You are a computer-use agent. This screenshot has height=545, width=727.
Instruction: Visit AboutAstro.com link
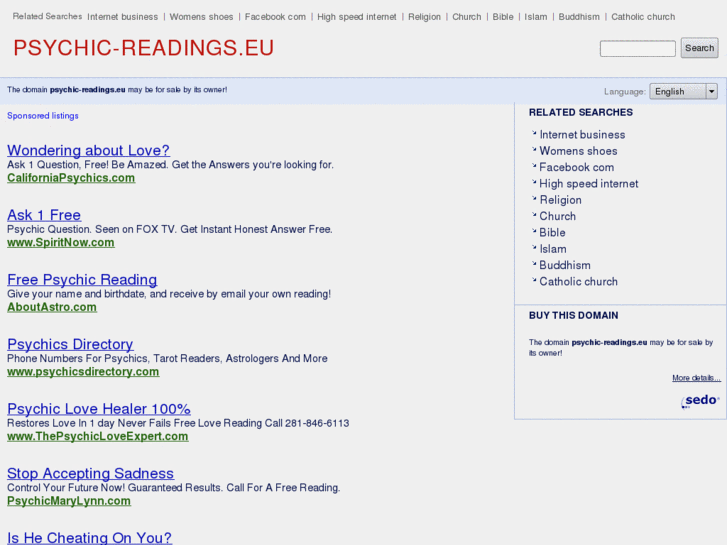(52, 307)
